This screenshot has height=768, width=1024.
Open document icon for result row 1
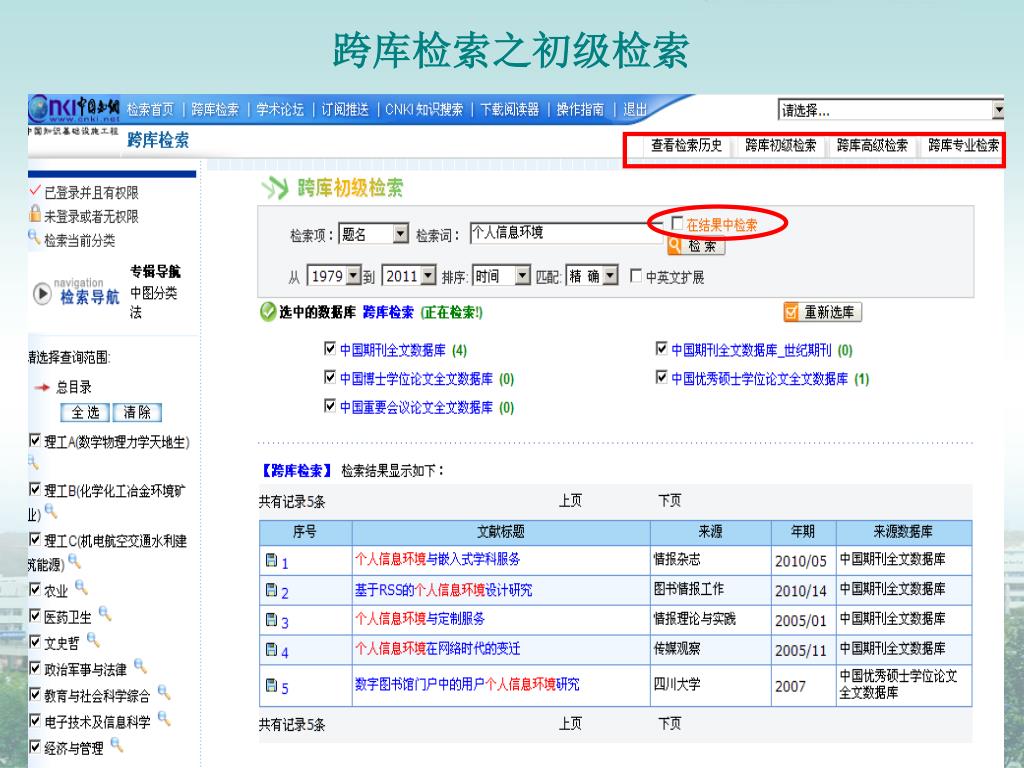click(271, 561)
